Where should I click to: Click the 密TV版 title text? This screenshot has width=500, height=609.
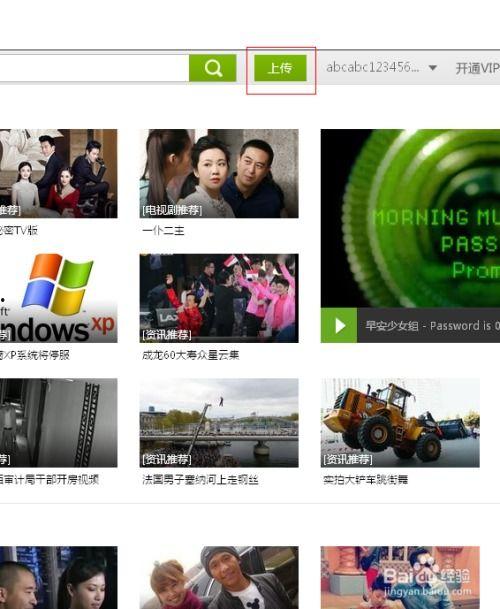tap(19, 231)
